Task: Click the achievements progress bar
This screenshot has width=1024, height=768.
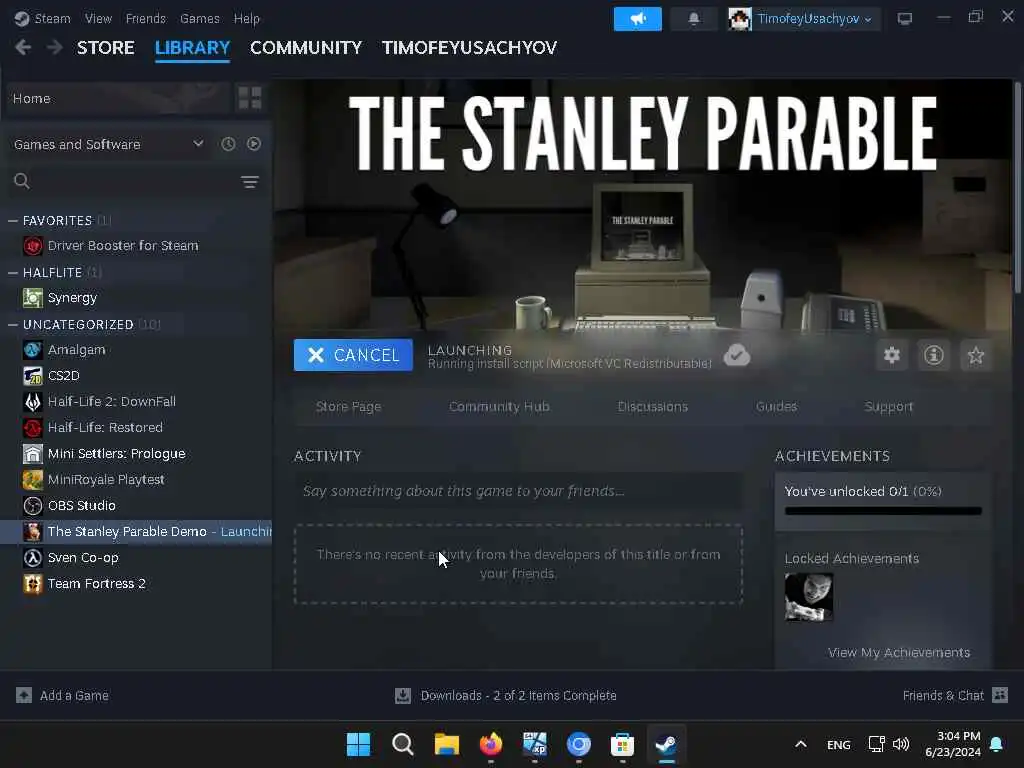Action: [883, 511]
